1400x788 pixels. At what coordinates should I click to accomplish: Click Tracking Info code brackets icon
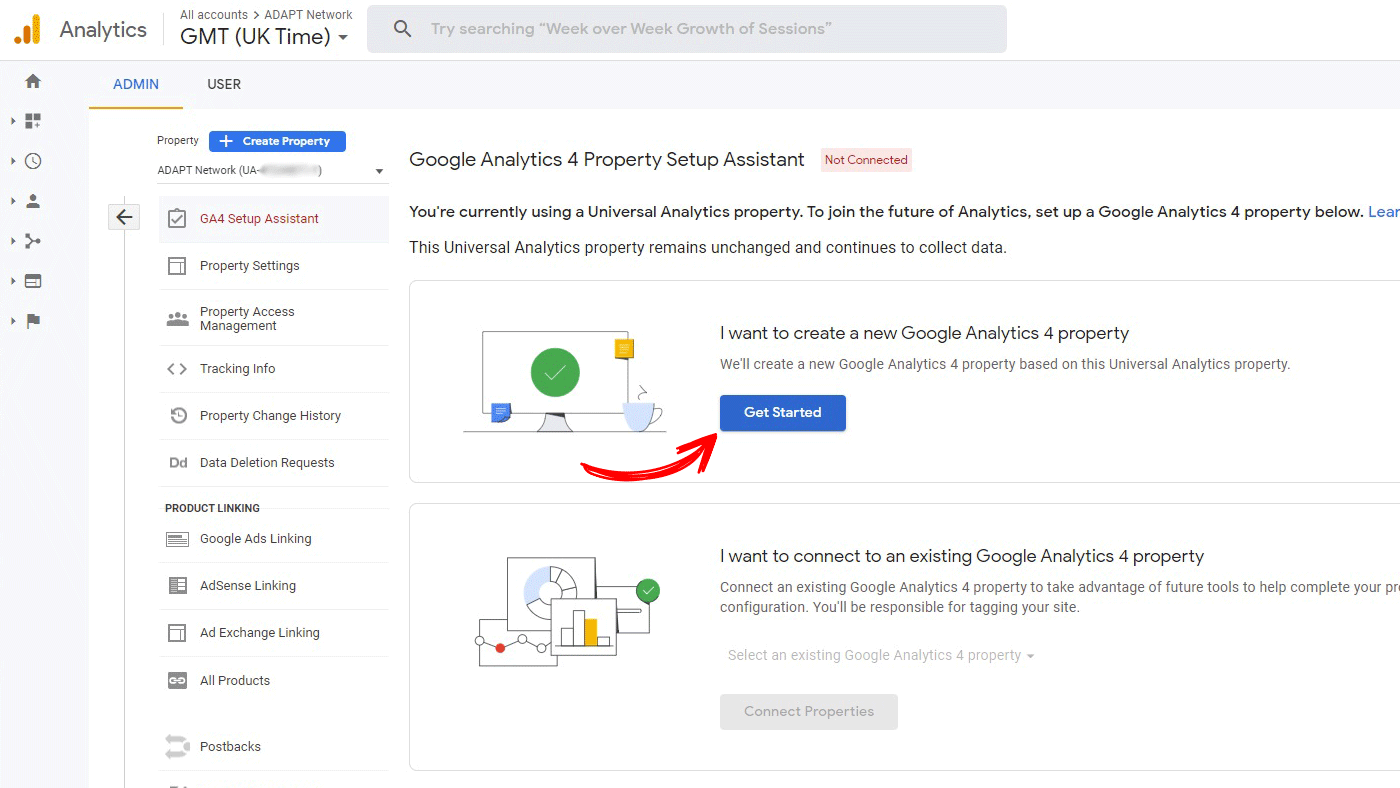[177, 369]
